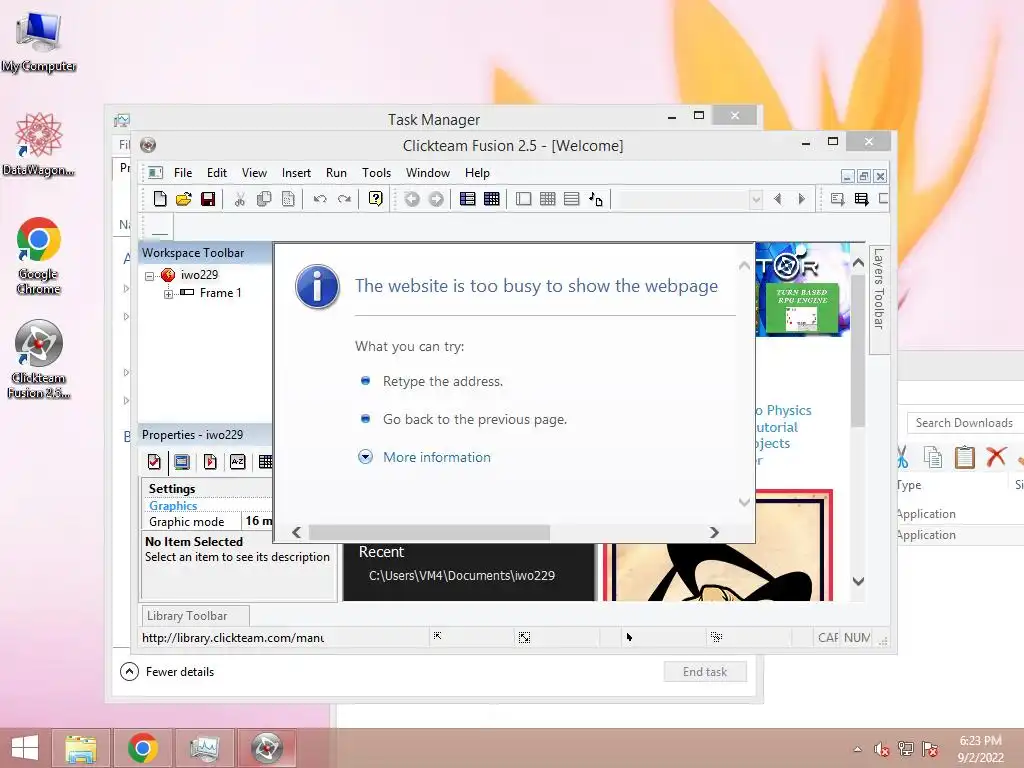Click the Search Downloads input field
1024x768 pixels.
[965, 423]
